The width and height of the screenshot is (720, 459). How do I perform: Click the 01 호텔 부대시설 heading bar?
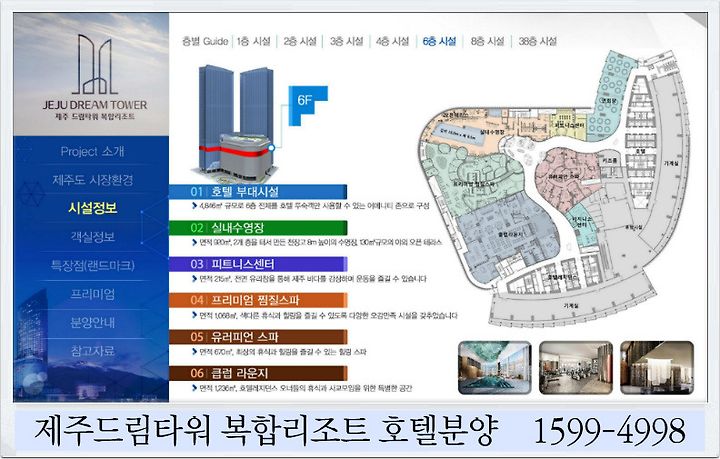258,191
